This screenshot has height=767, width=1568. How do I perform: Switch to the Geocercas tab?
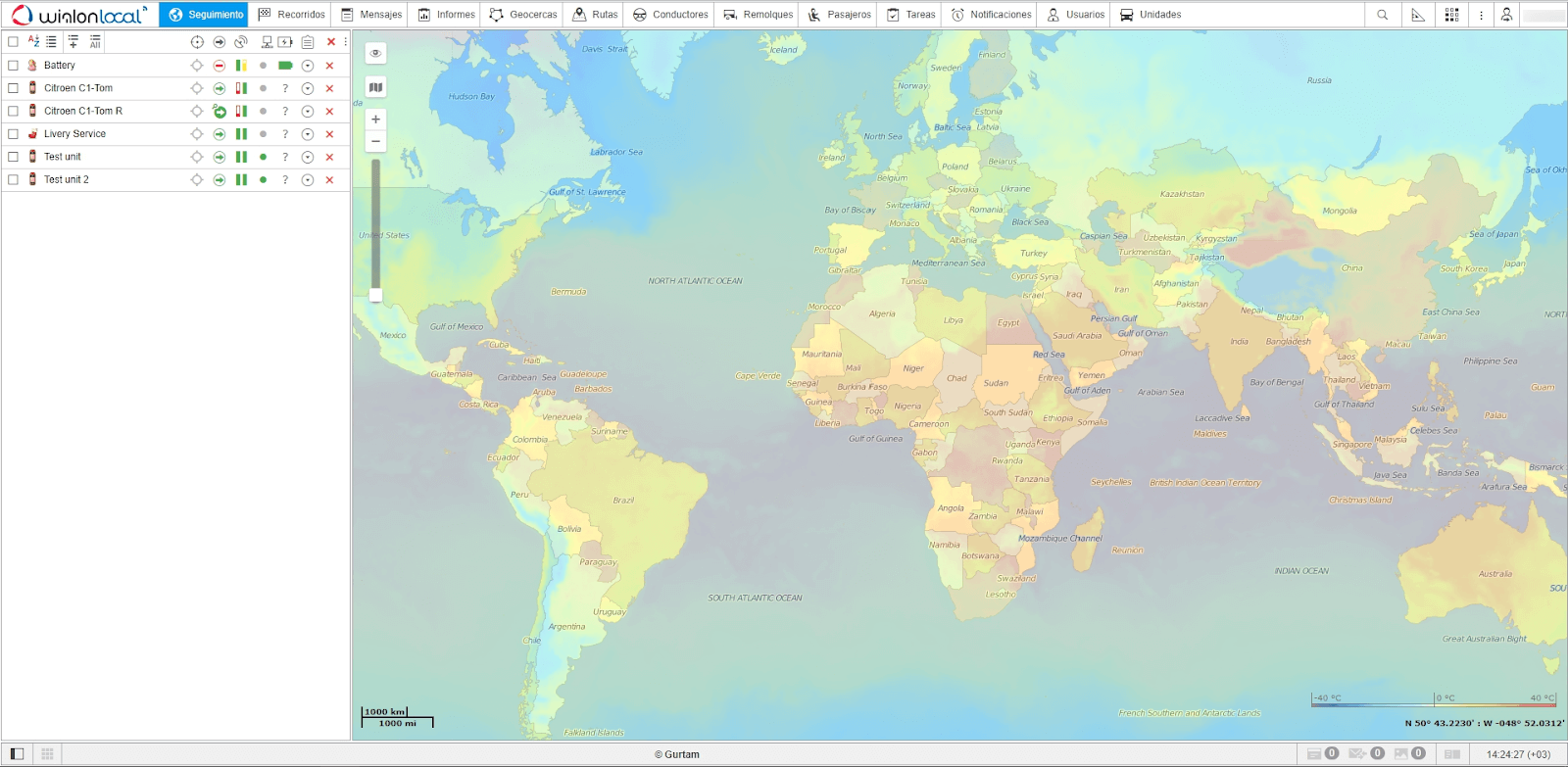tap(523, 15)
